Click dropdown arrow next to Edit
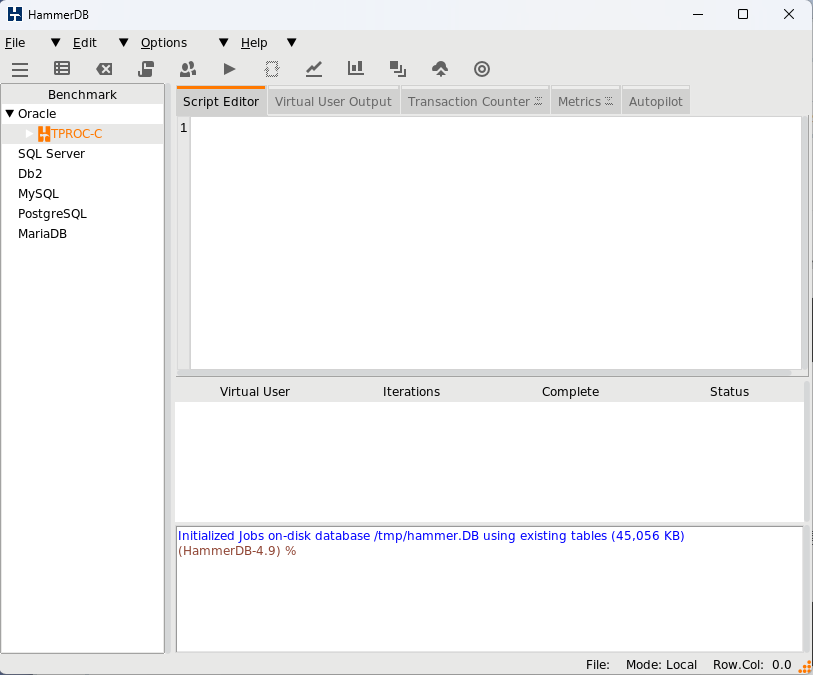813x675 pixels. tap(123, 43)
